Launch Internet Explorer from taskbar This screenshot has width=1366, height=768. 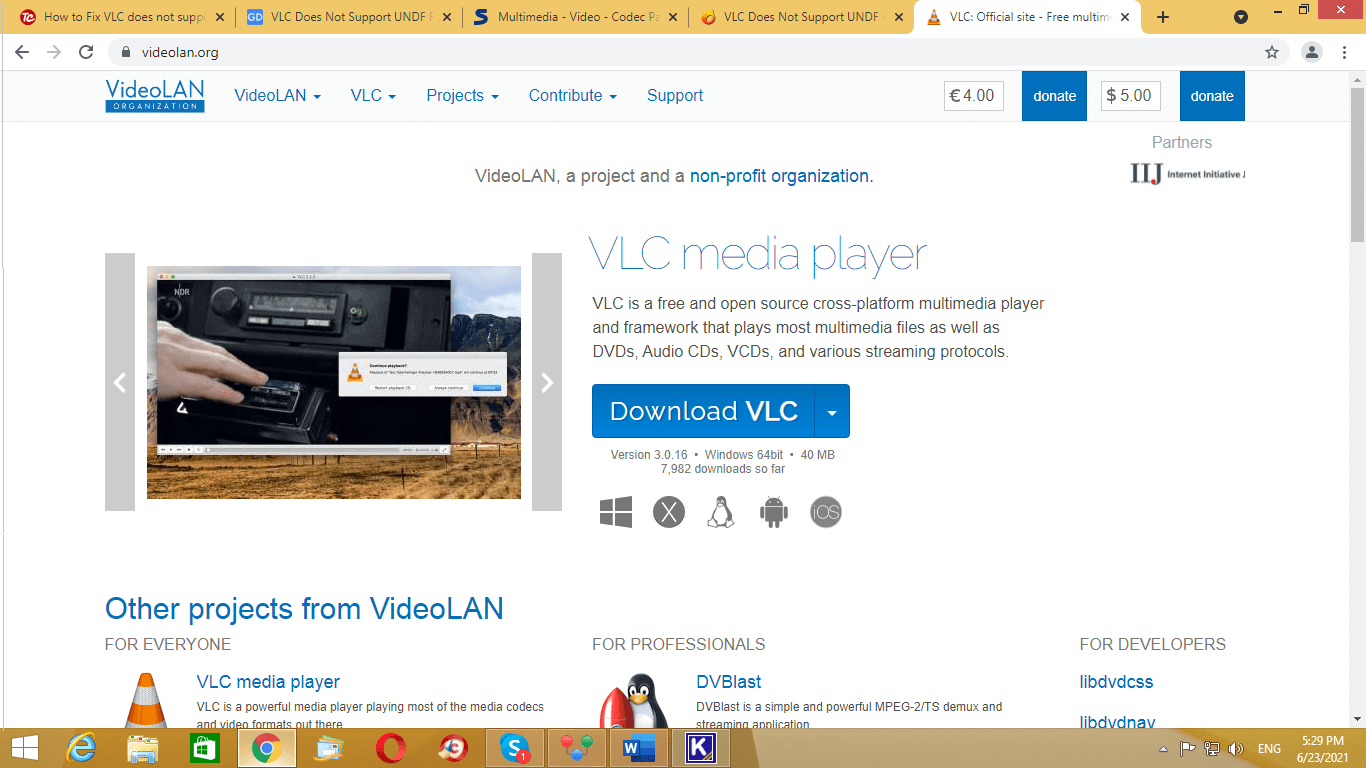81,748
